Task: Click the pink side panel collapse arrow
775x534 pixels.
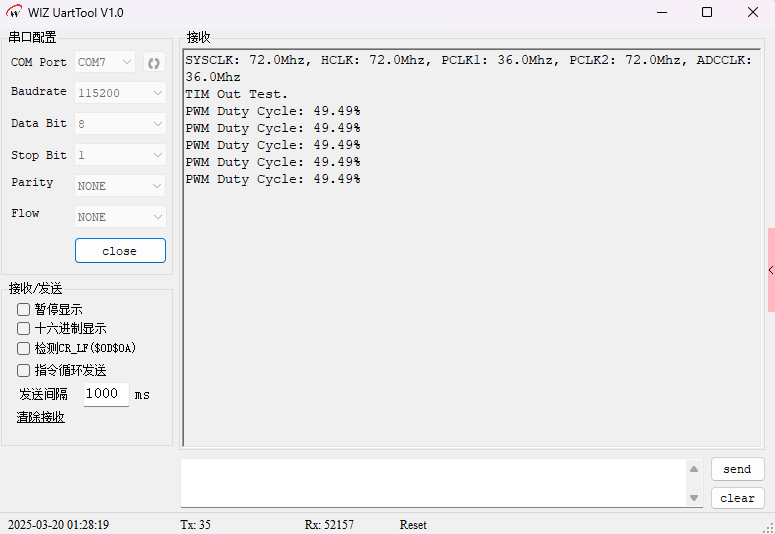Action: tap(770, 270)
